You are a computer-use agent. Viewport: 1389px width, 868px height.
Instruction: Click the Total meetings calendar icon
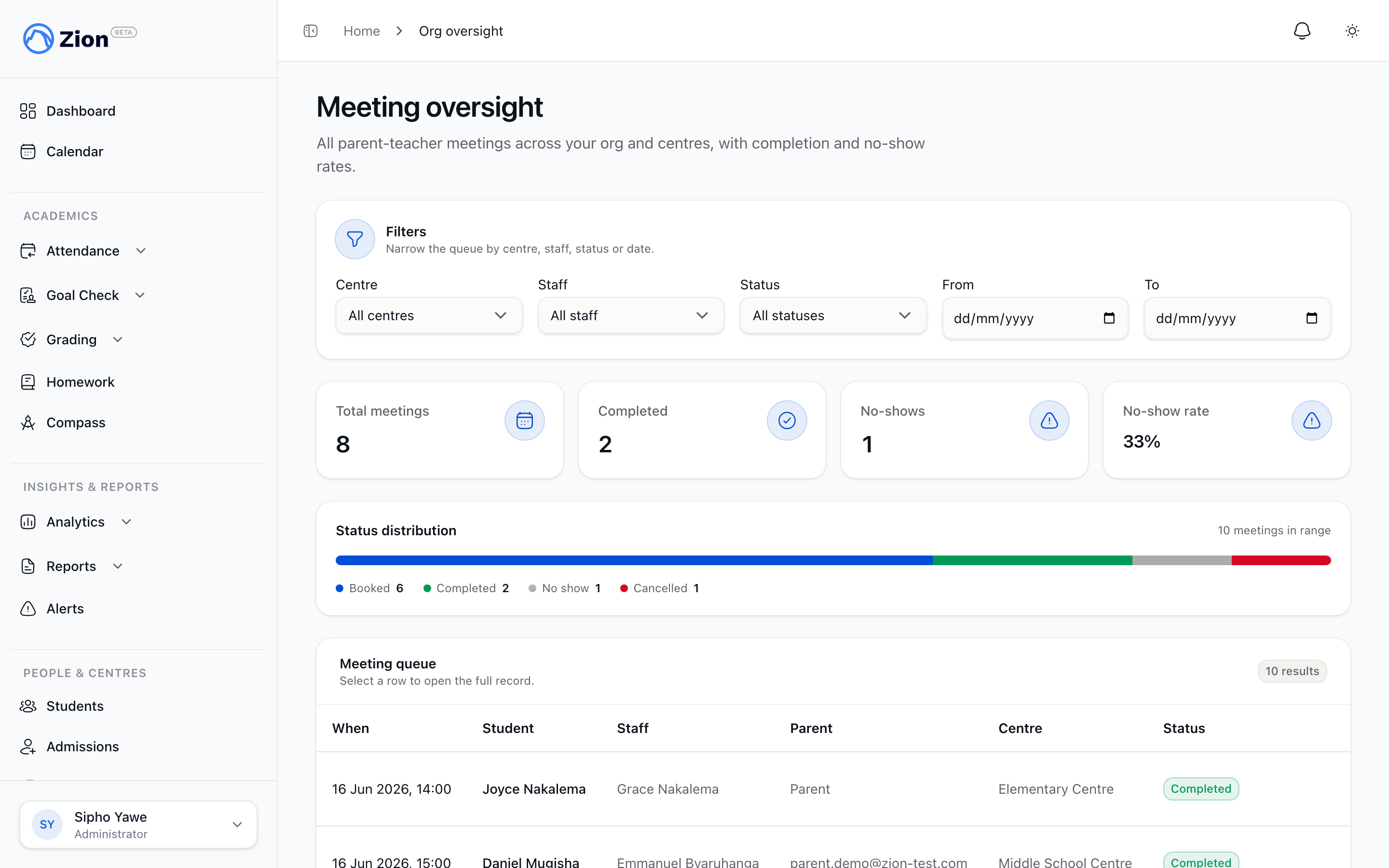[525, 420]
